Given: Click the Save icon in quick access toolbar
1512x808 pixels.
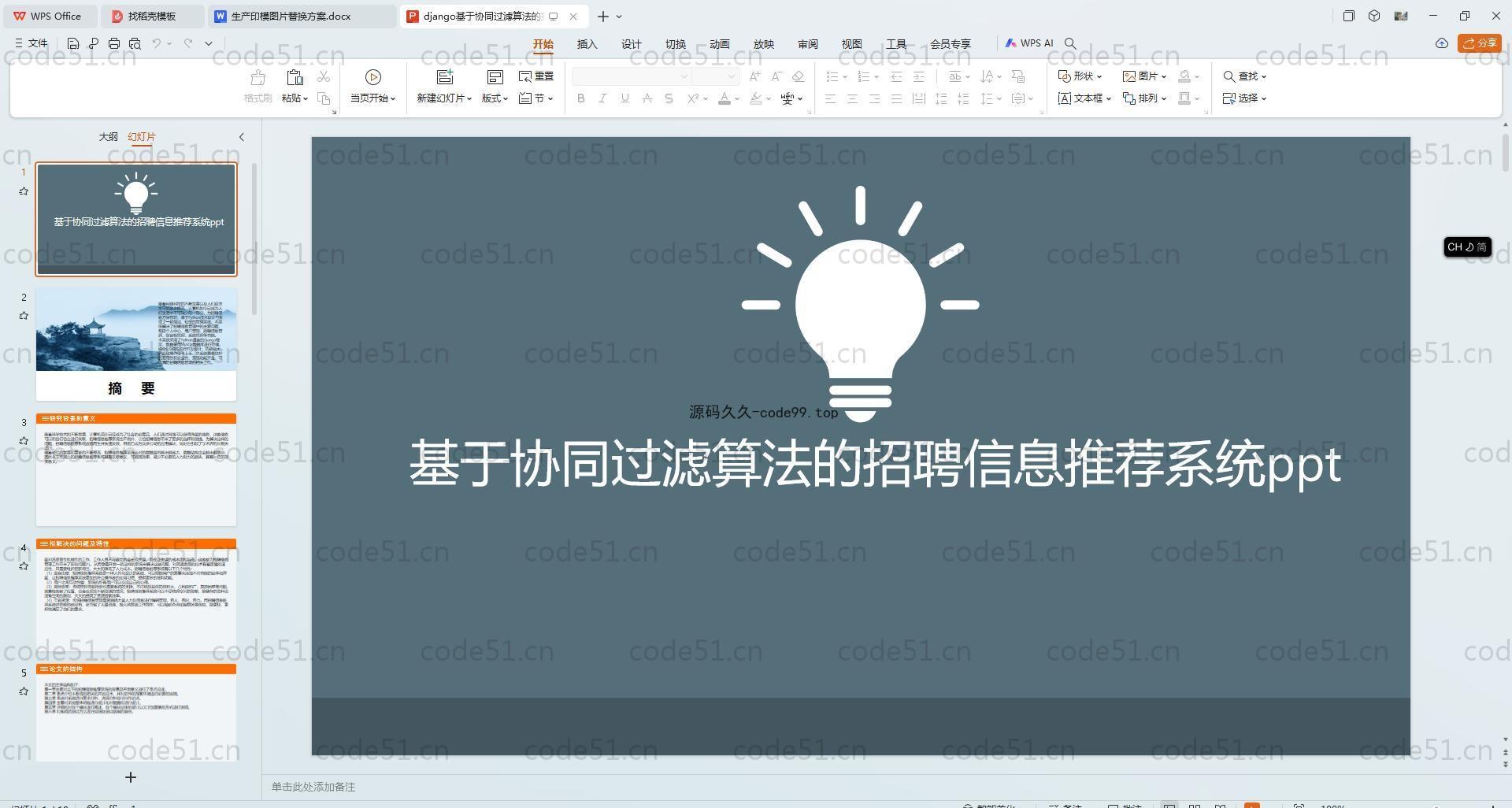Looking at the screenshot, I should (73, 43).
